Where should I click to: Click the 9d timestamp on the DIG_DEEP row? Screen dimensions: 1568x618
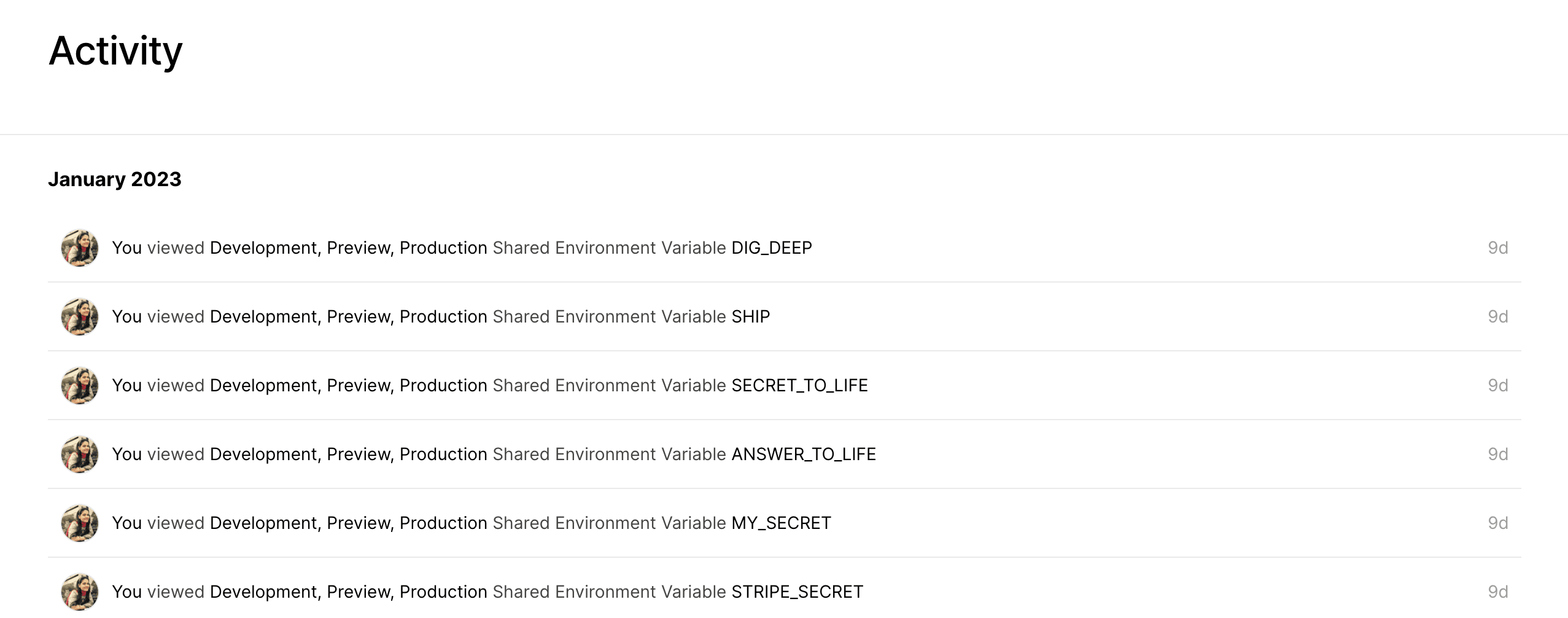[x=1497, y=248]
